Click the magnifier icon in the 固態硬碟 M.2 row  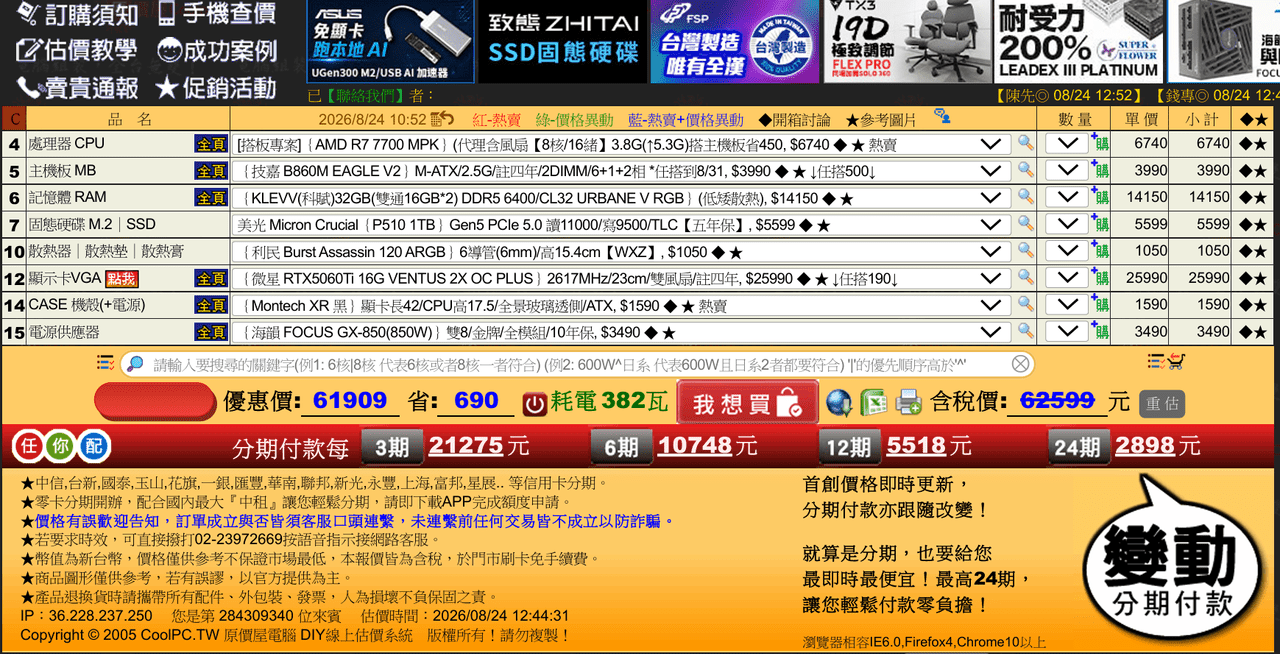(1026, 224)
